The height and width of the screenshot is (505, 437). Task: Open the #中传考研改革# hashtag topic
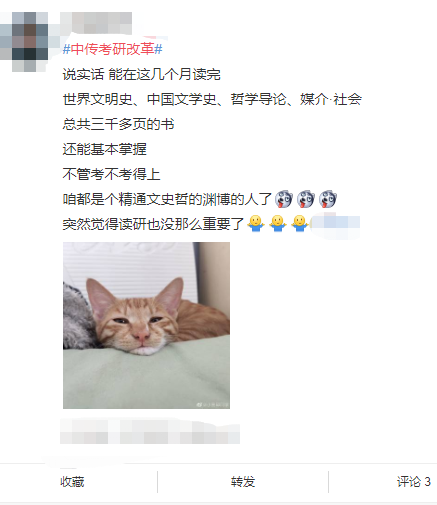(x=112, y=49)
